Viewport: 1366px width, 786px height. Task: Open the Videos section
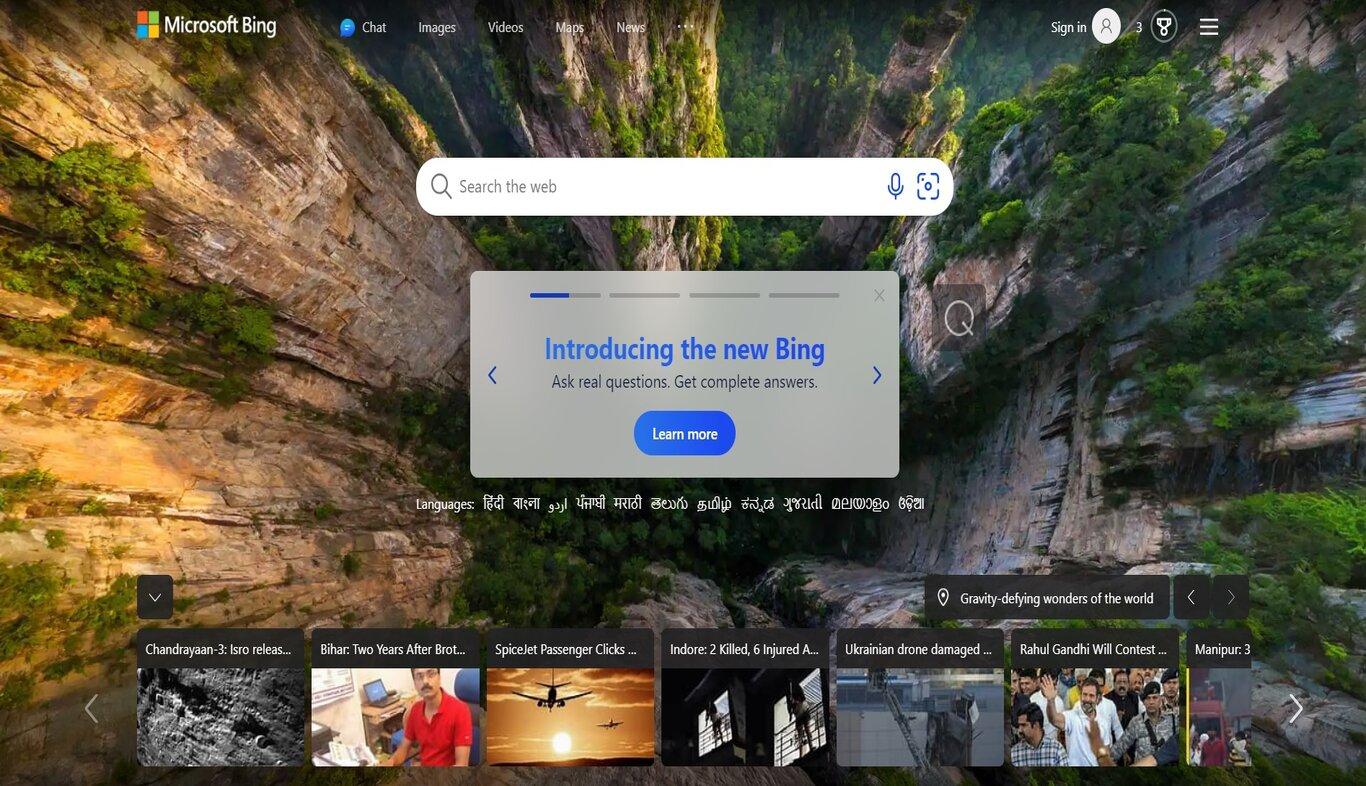(505, 27)
